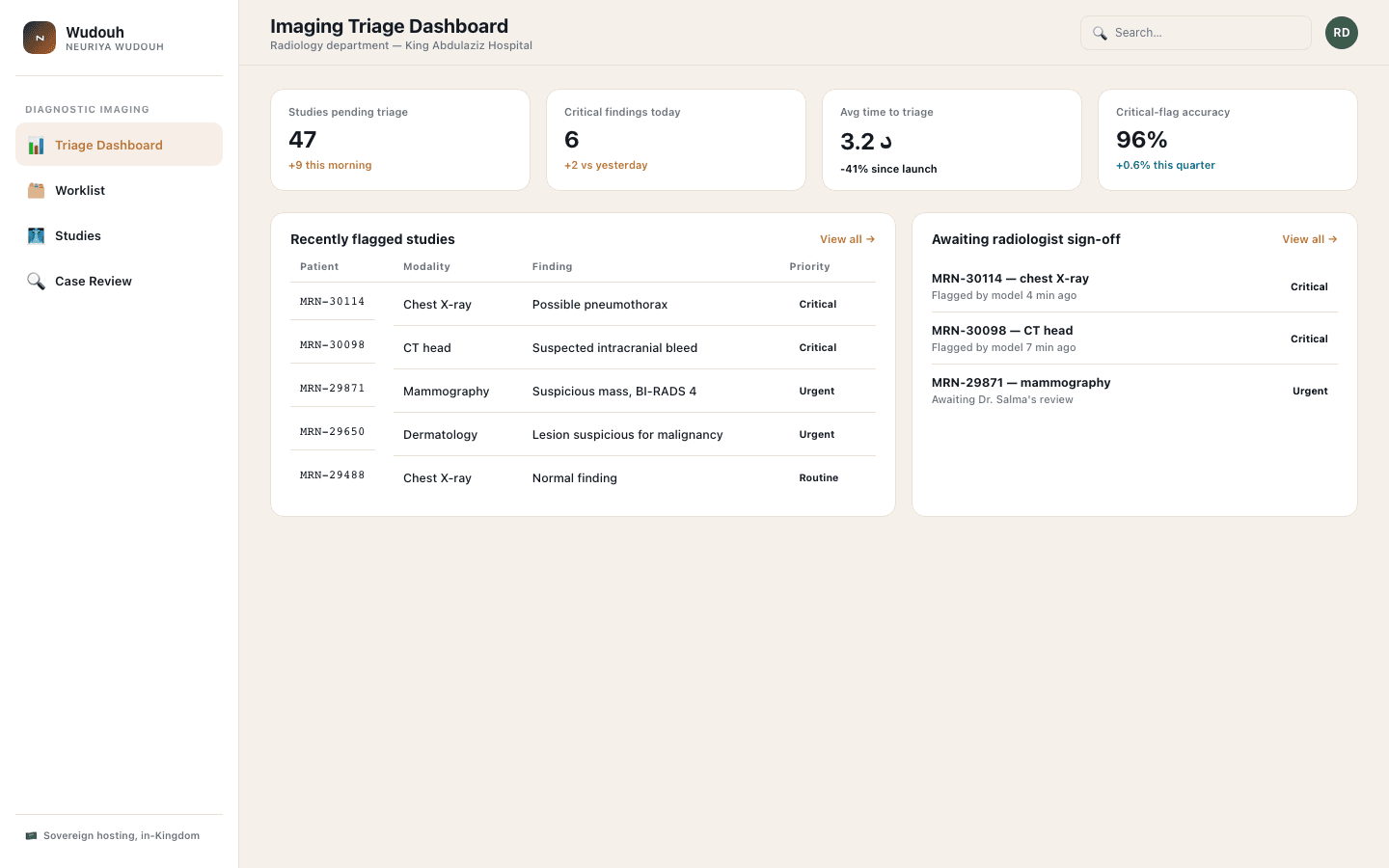The height and width of the screenshot is (868, 1389).
Task: Open the RD user avatar
Action: pos(1342,33)
